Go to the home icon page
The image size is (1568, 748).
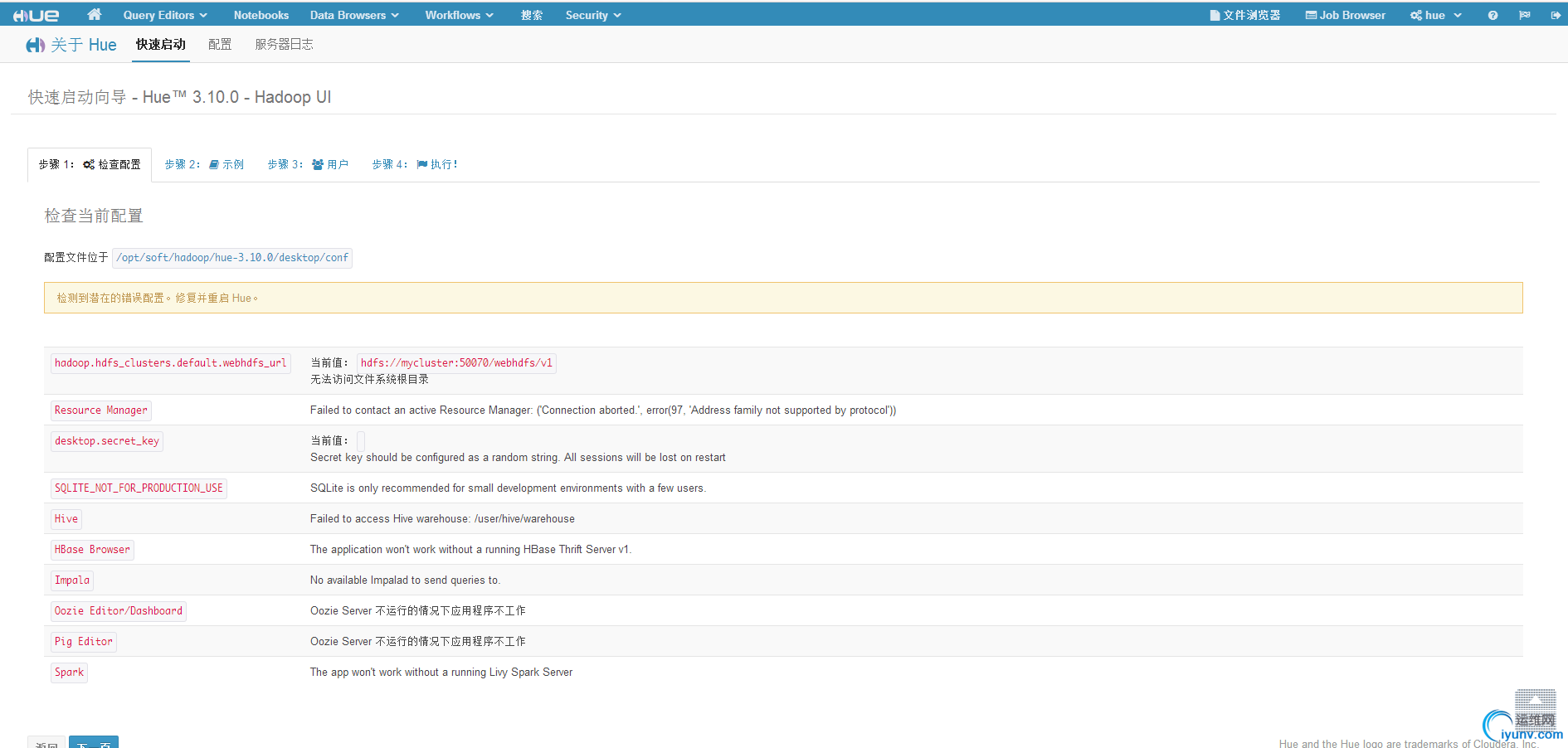click(94, 14)
